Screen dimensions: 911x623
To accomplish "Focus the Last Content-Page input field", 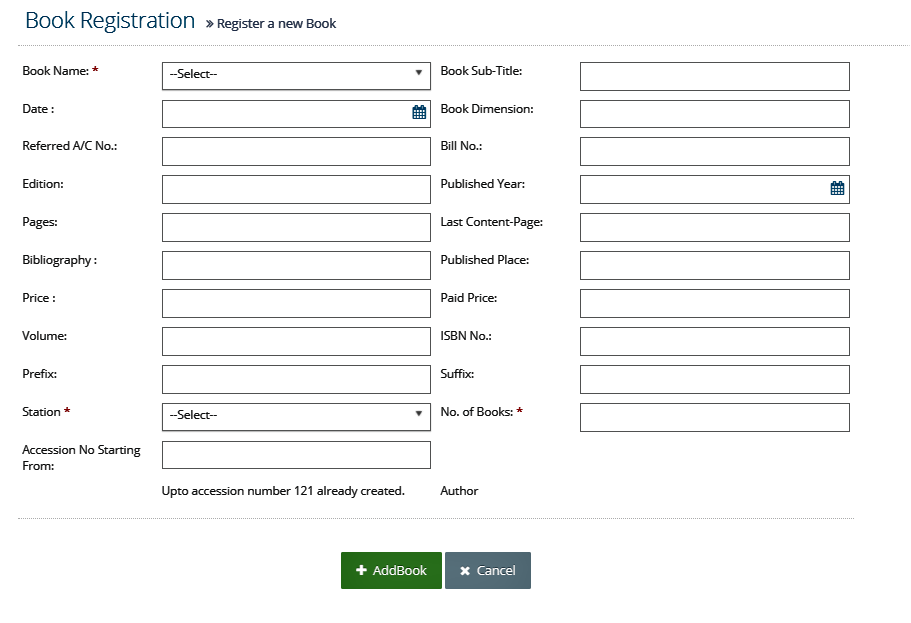I will click(x=715, y=227).
